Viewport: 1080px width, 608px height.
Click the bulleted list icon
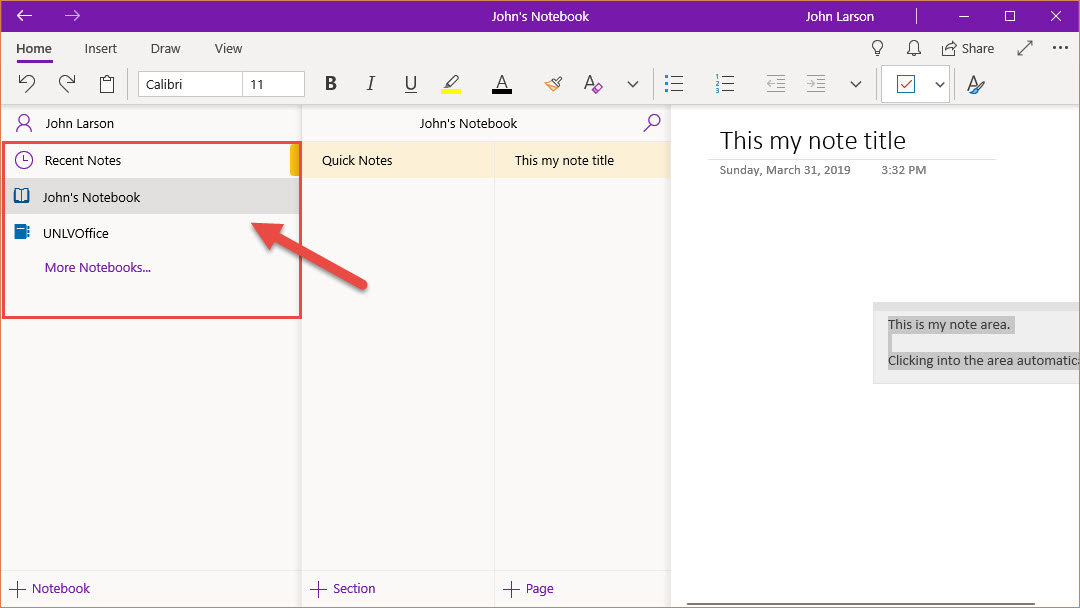point(674,84)
